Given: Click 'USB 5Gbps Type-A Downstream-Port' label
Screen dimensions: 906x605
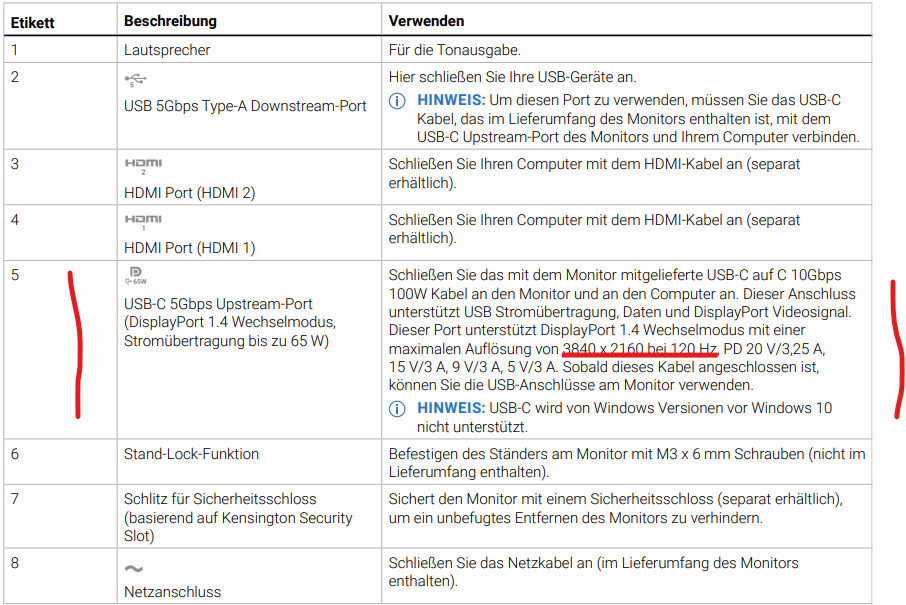Looking at the screenshot, I should (245, 106).
